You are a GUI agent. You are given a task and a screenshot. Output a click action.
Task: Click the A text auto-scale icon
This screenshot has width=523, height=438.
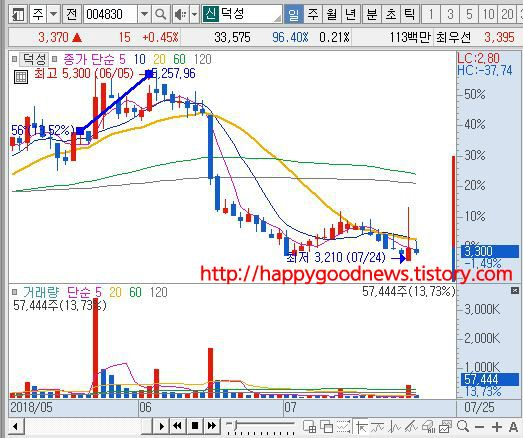pos(514,427)
